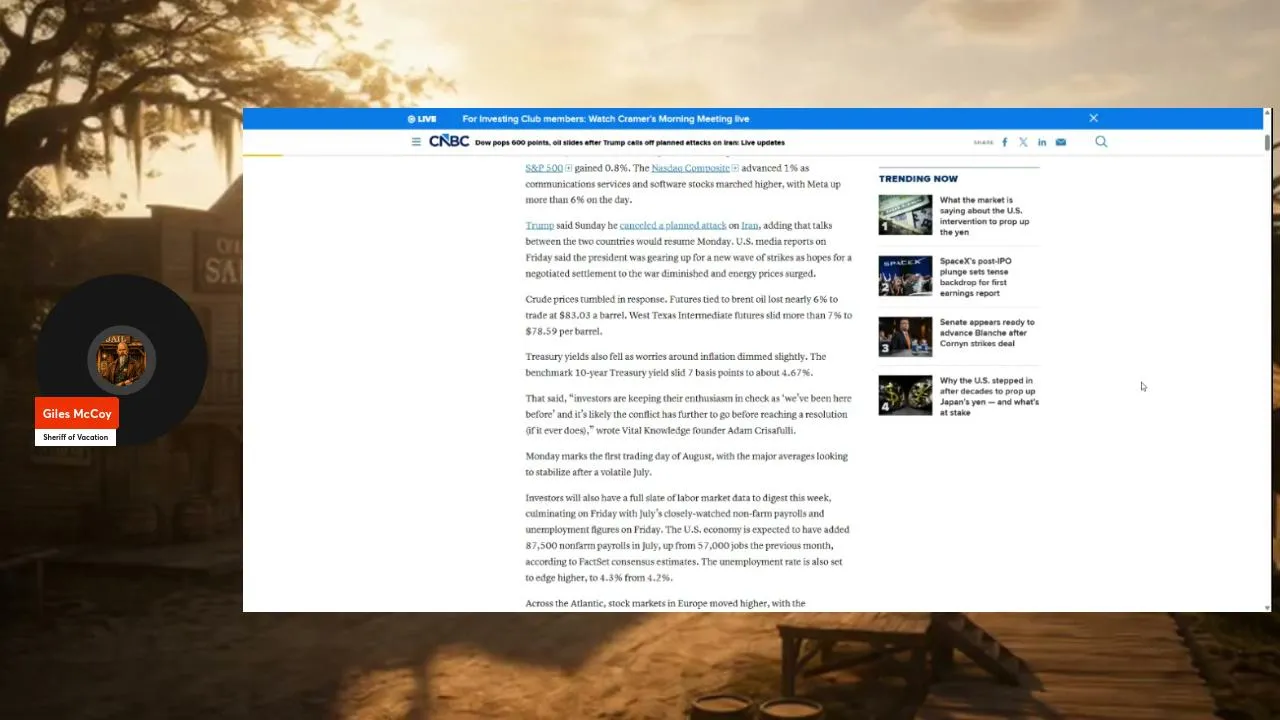Viewport: 1280px width, 720px height.
Task: Click the page's vertical scrollbar thumb
Action: [x=1267, y=141]
